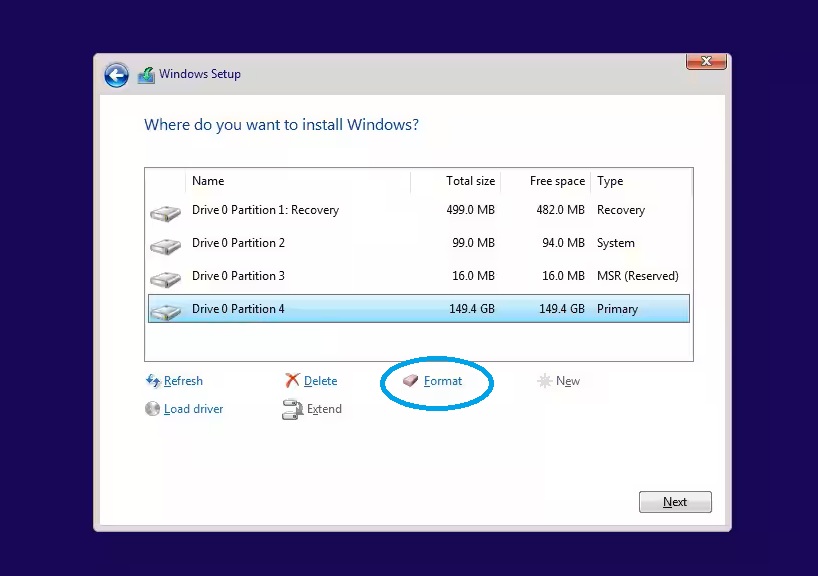The width and height of the screenshot is (818, 576).
Task: Click the Extend partition icon
Action: coord(292,409)
